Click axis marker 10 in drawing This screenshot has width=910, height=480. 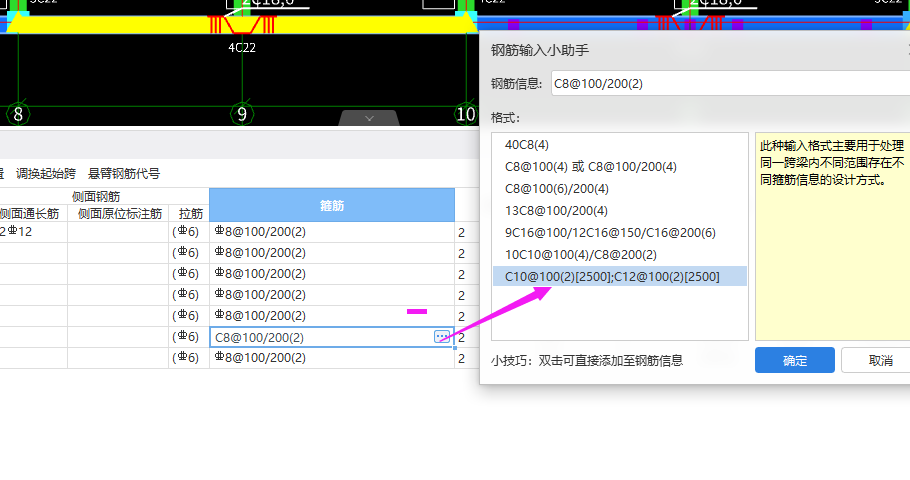tap(465, 114)
